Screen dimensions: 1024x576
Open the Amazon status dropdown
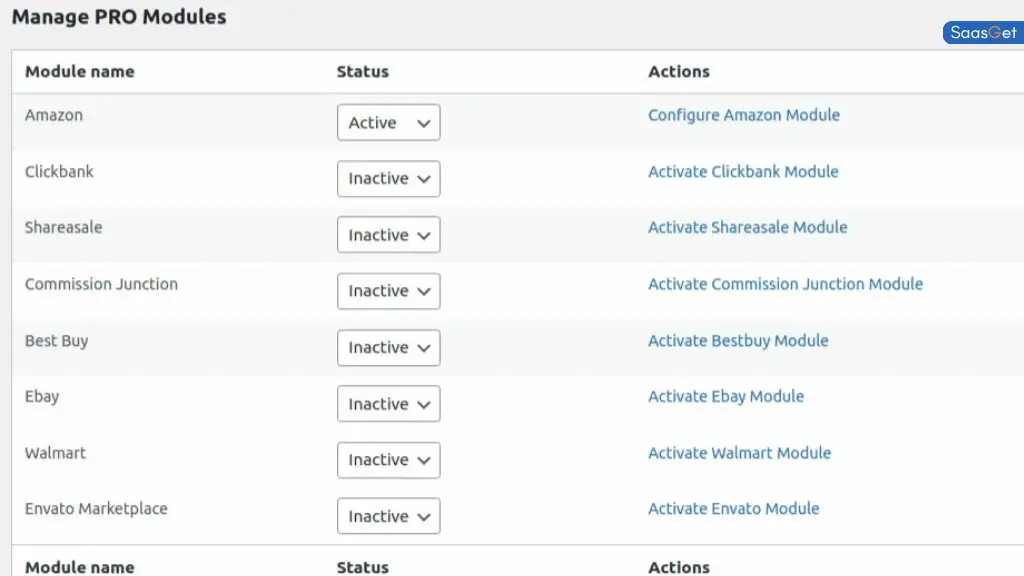point(389,122)
